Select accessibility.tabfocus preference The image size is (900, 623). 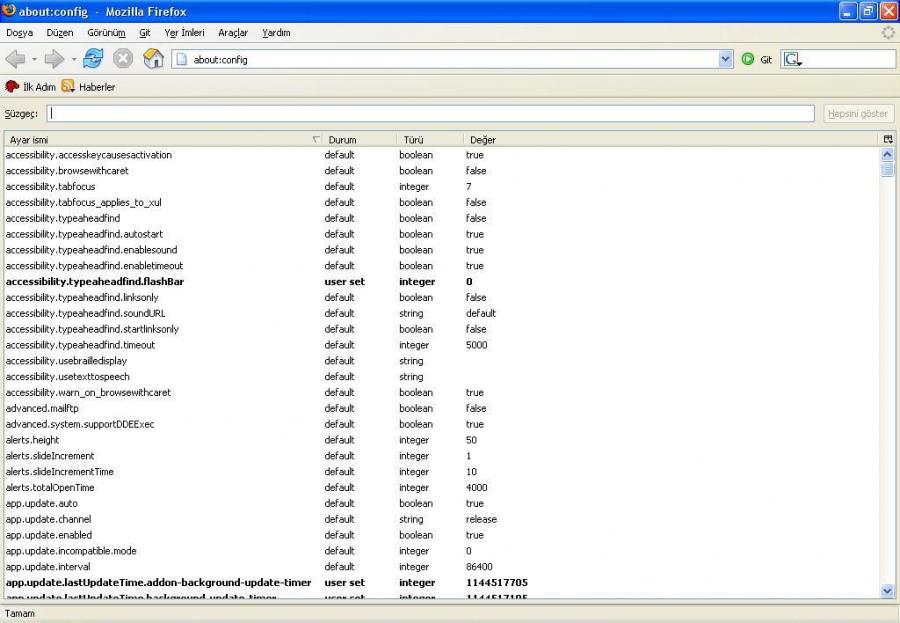click(x=442, y=187)
